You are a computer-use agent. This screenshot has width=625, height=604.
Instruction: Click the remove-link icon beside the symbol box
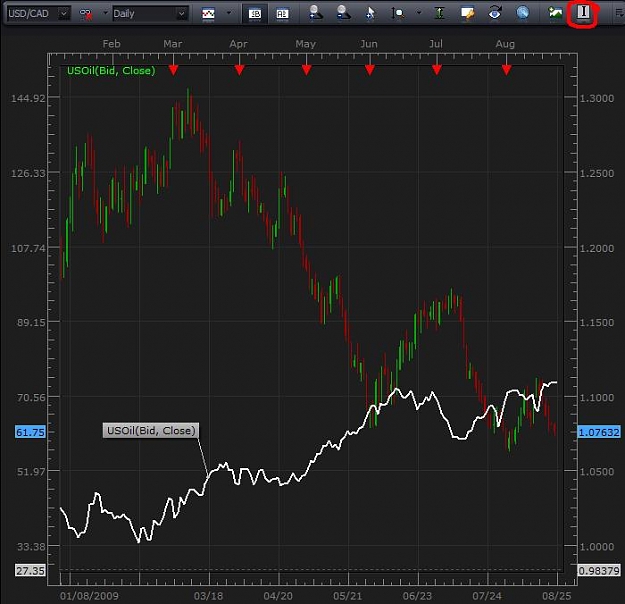point(86,14)
